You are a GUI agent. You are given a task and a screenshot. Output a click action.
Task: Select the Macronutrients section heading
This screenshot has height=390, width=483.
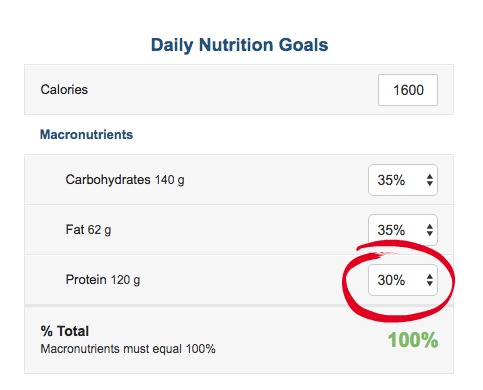click(86, 135)
